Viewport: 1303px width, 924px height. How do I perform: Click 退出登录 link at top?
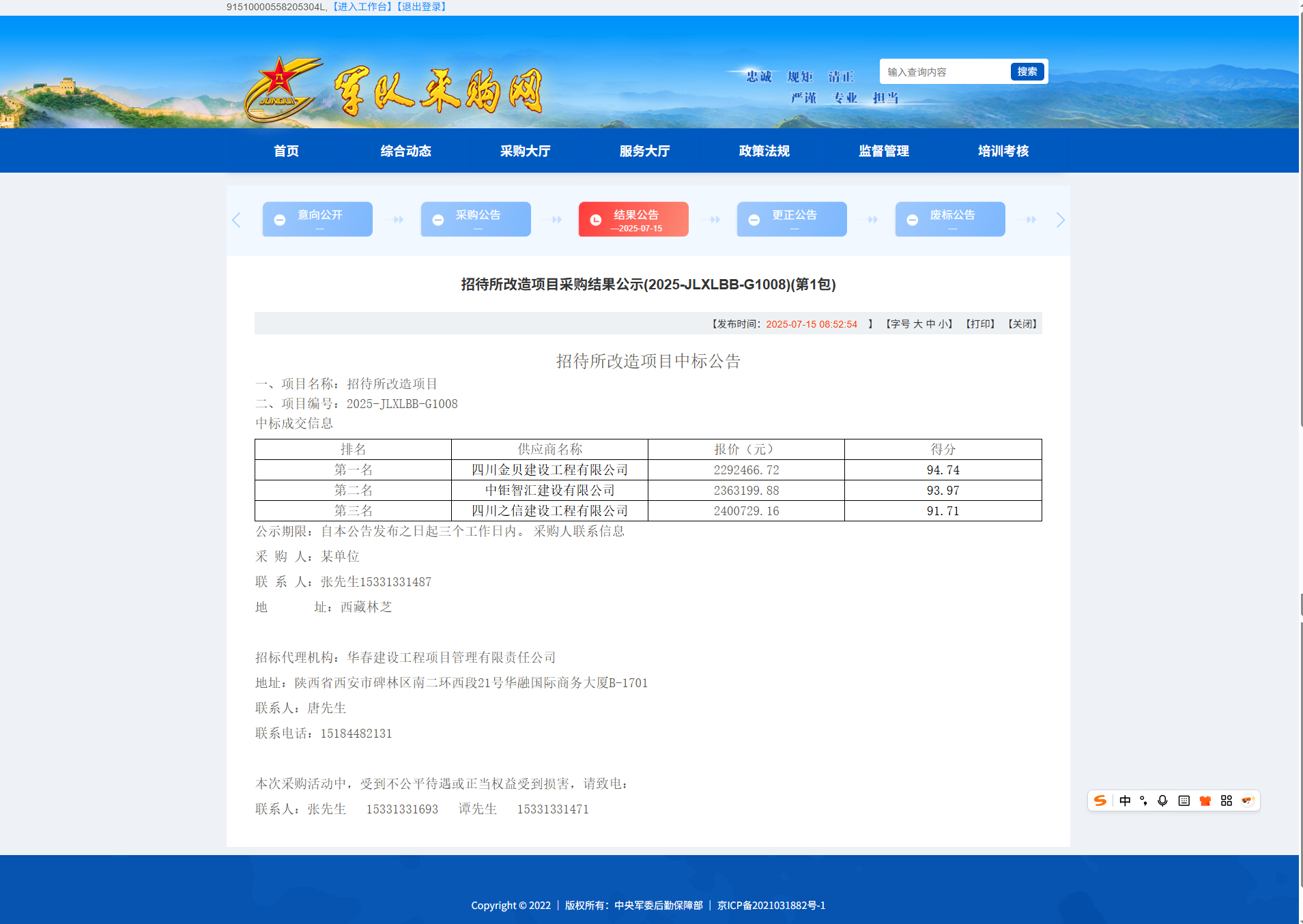pos(422,7)
